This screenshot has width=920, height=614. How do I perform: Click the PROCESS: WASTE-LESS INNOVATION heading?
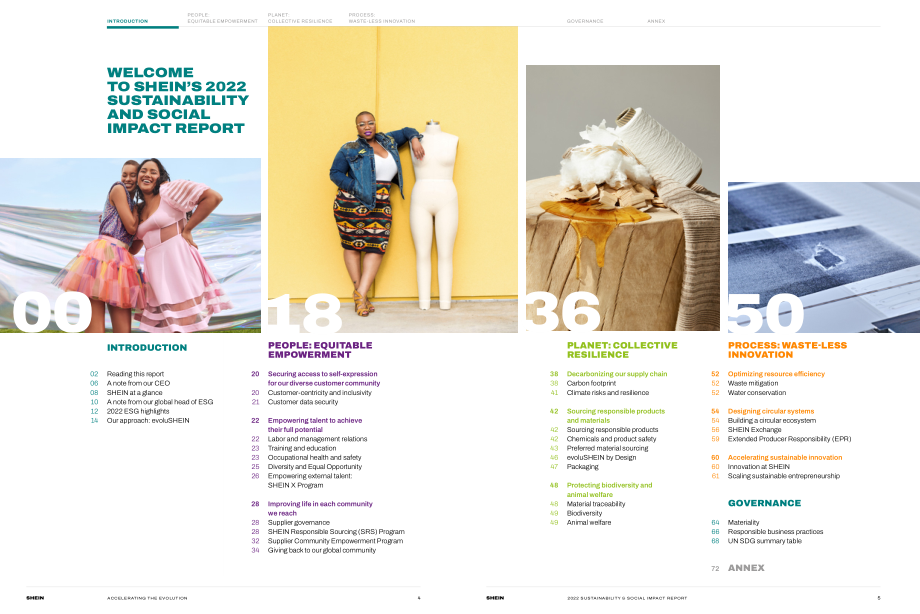[787, 350]
